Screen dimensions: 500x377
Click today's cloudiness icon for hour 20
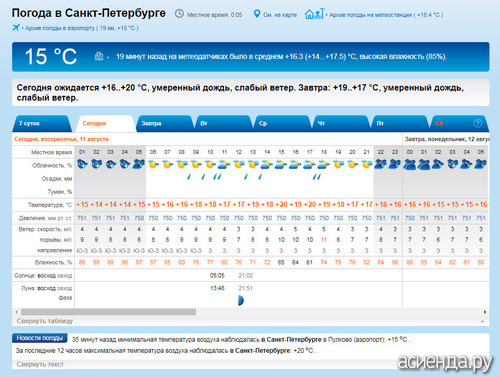click(x=353, y=164)
